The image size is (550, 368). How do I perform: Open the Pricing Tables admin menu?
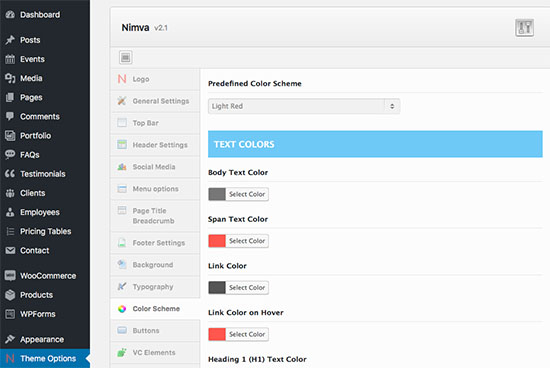click(45, 231)
